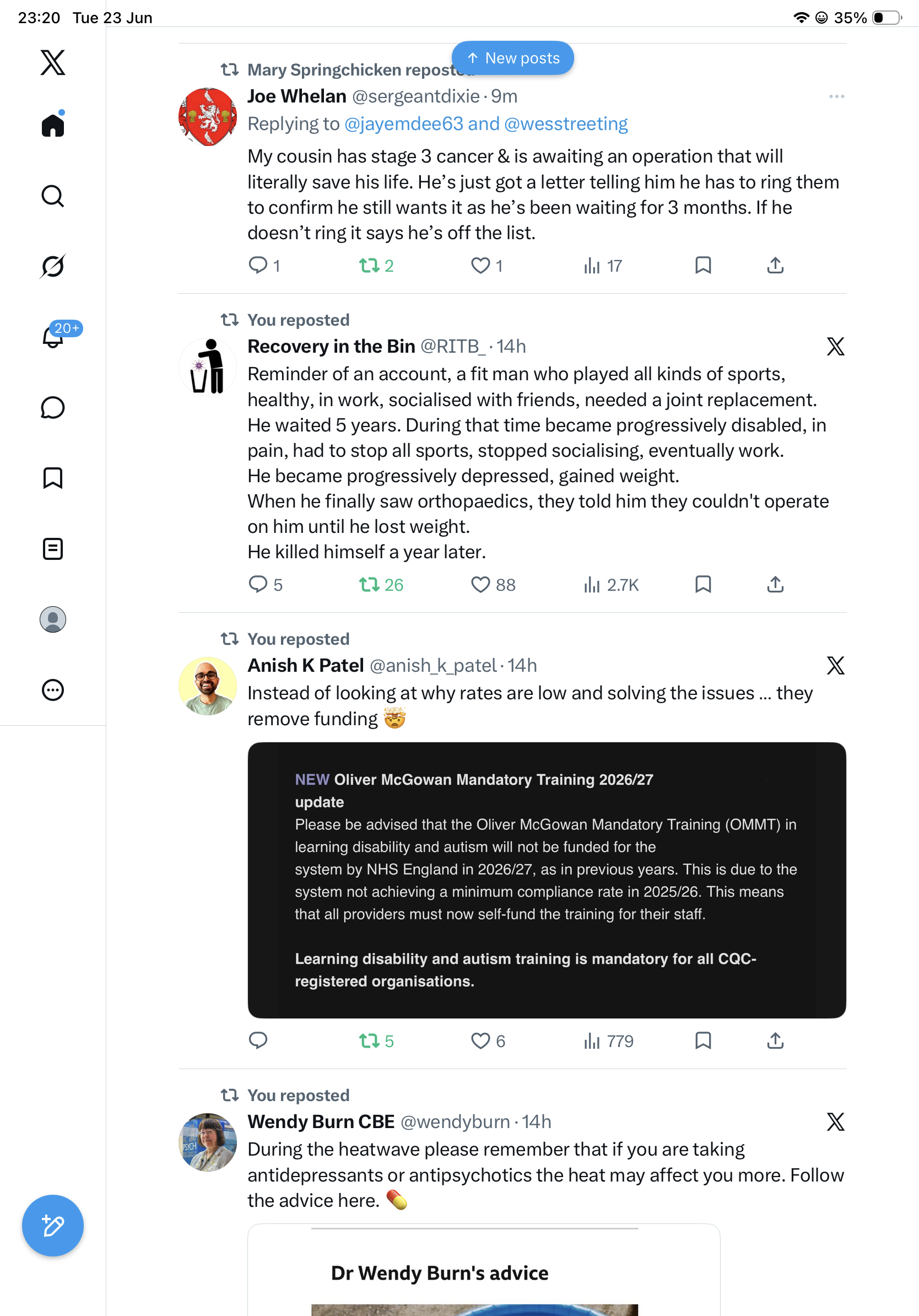Tap the compose new post button

(x=53, y=1226)
